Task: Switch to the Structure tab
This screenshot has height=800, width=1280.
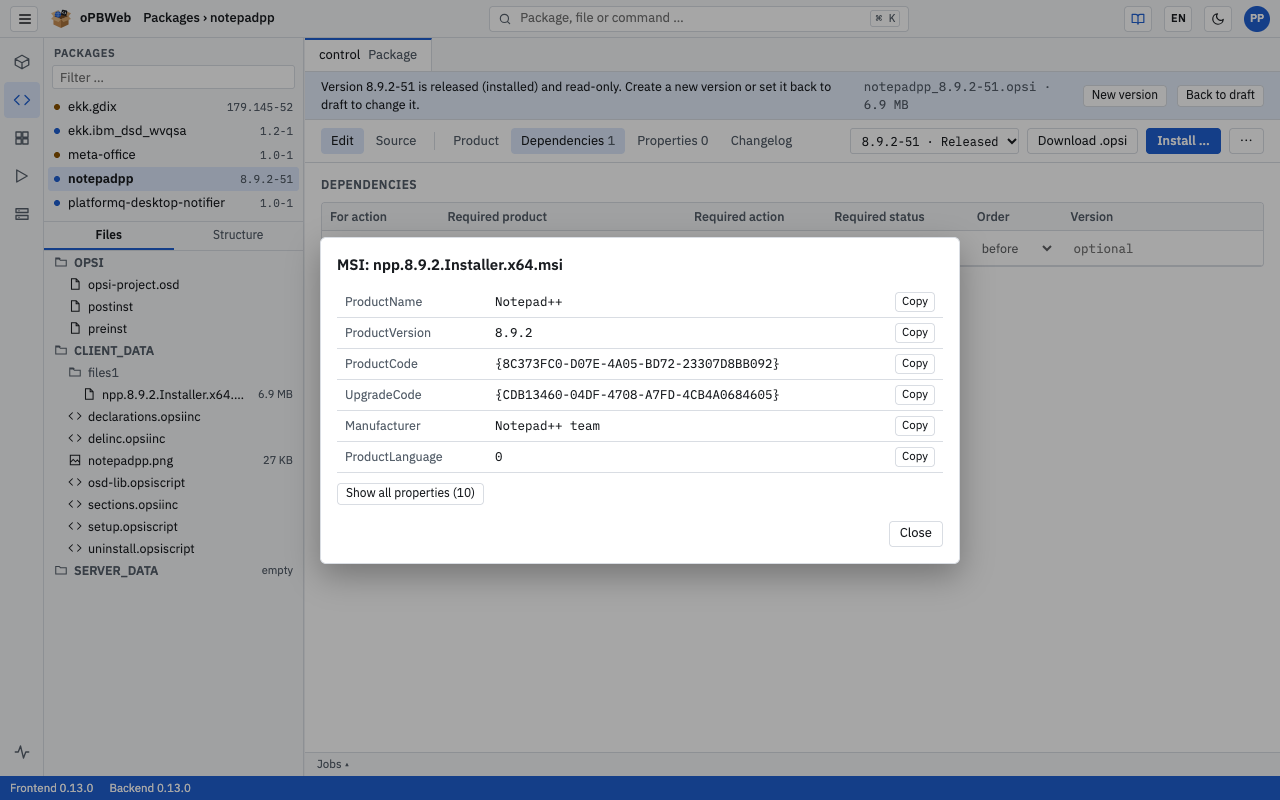Action: pos(238,234)
